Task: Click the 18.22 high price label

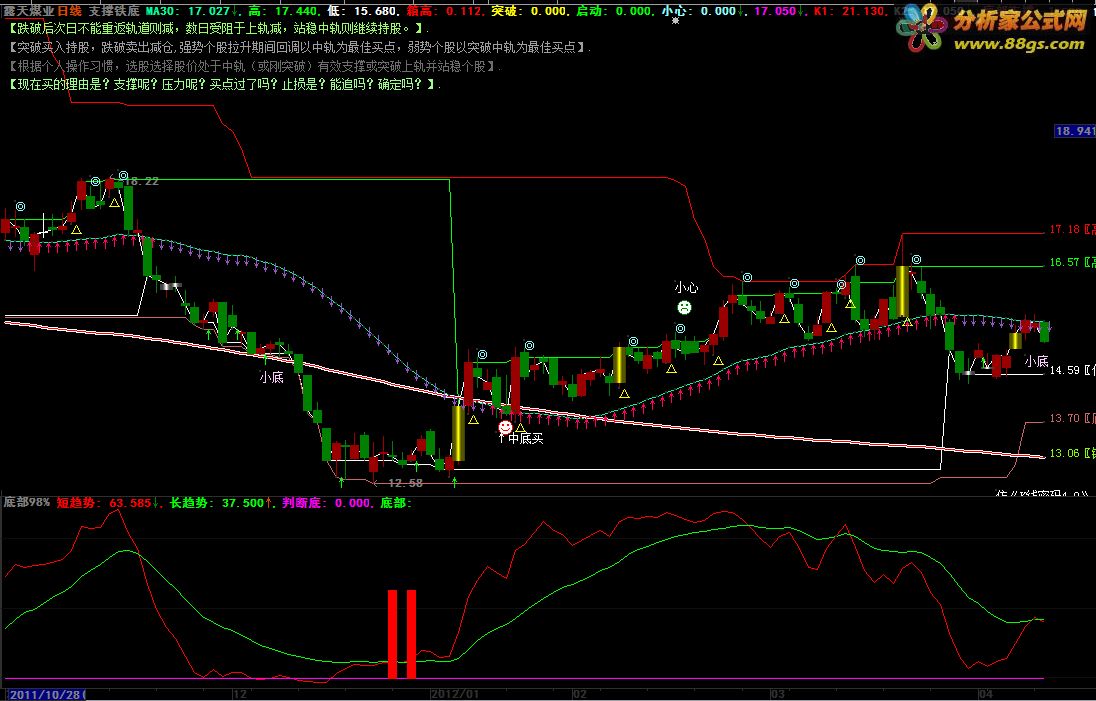Action: pyautogui.click(x=141, y=181)
